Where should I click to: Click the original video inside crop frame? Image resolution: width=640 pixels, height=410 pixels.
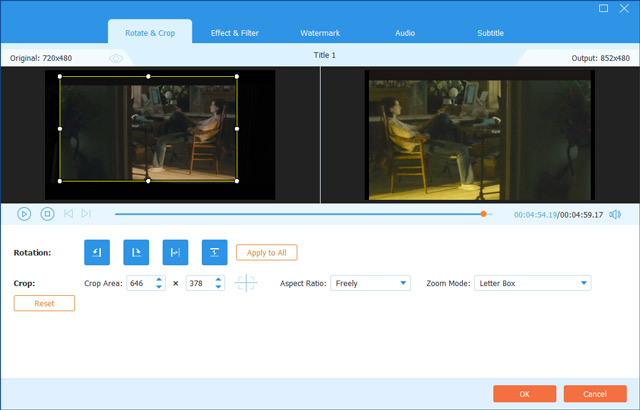[x=148, y=129]
